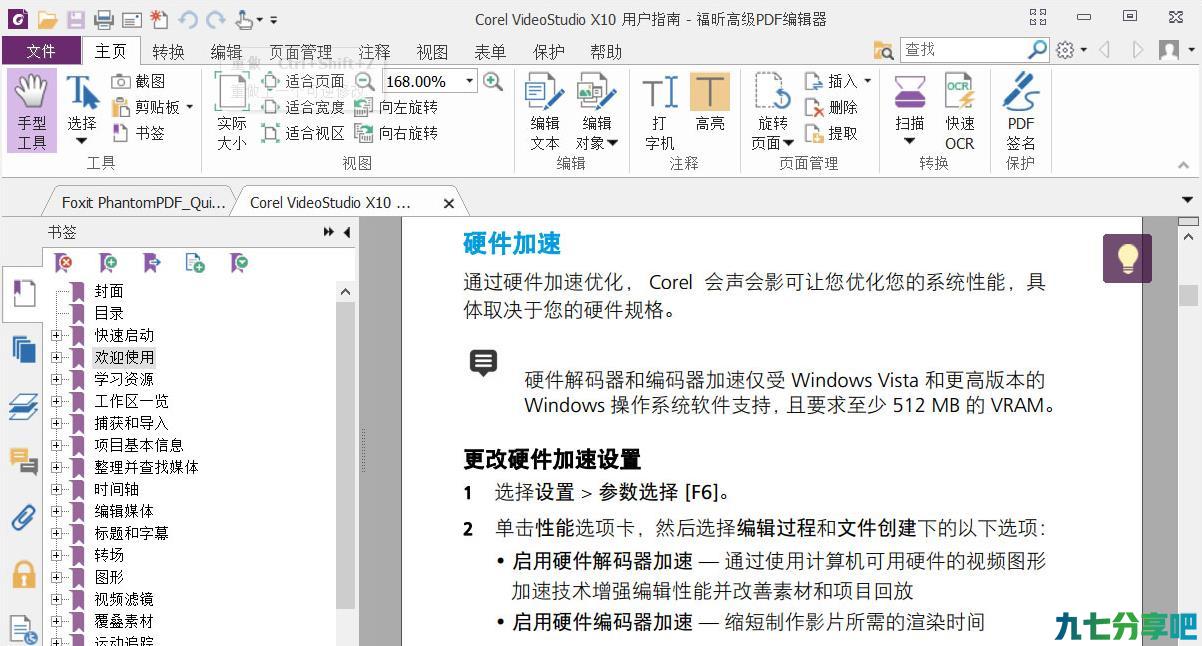The width and height of the screenshot is (1202, 646).
Task: Add a new bookmark with plus icon
Action: [108, 263]
